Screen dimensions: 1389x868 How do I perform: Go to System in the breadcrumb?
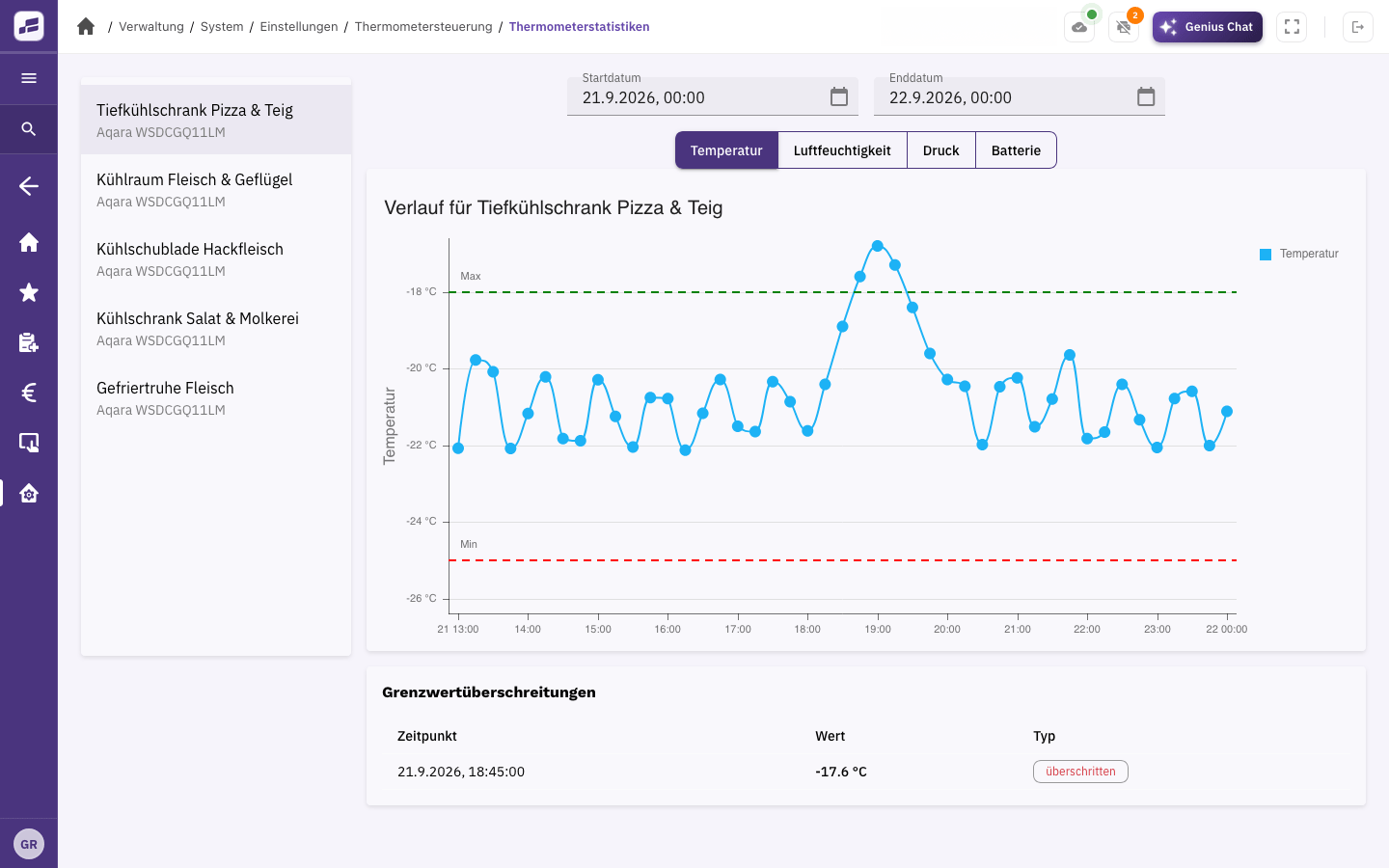pyautogui.click(x=222, y=27)
